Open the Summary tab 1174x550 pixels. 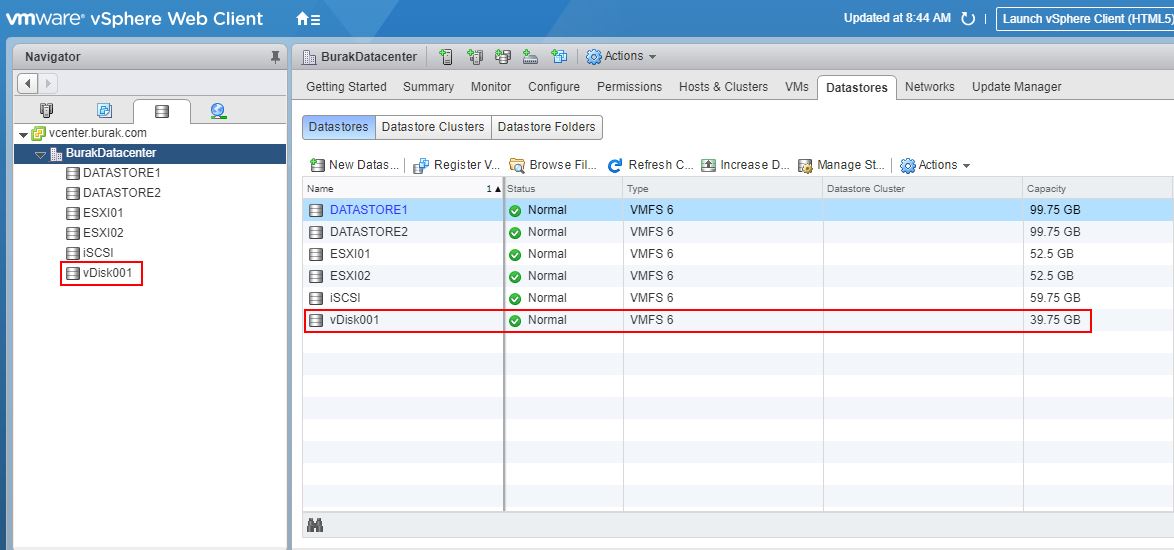click(428, 87)
